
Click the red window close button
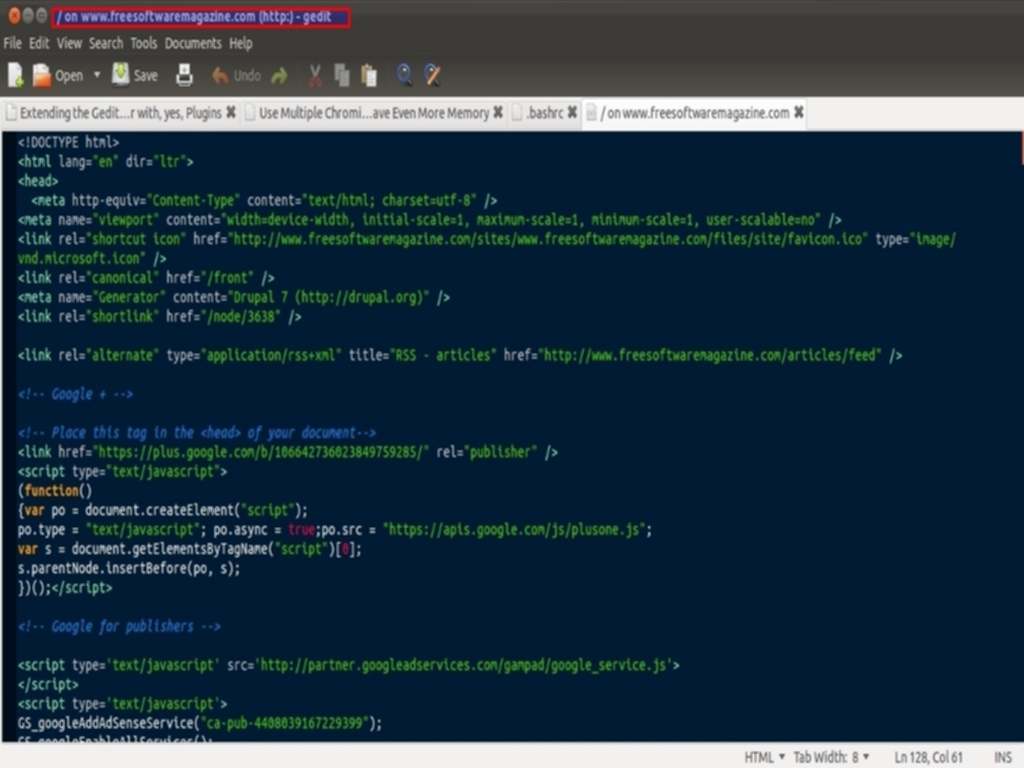click(14, 16)
